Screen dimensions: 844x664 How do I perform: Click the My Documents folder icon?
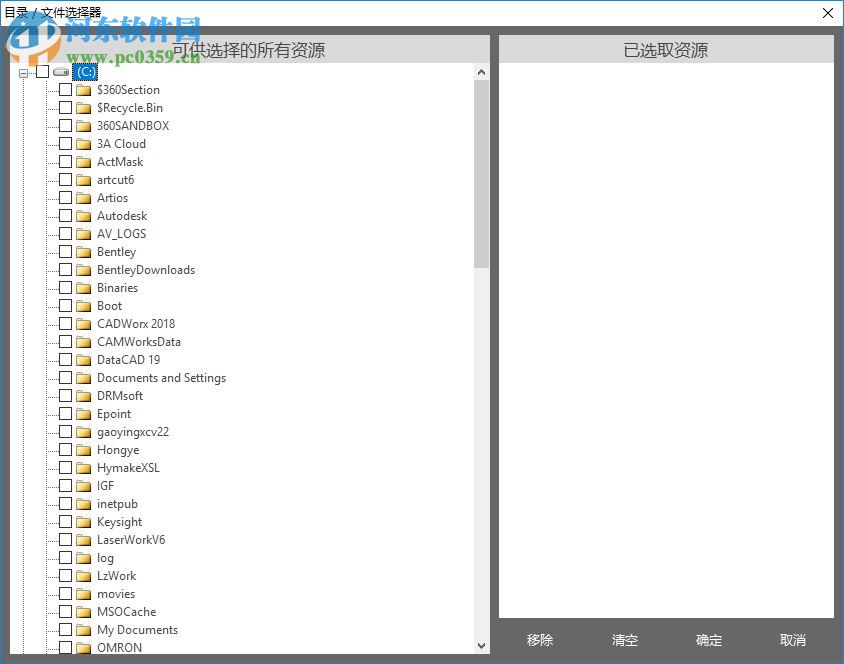tap(83, 629)
